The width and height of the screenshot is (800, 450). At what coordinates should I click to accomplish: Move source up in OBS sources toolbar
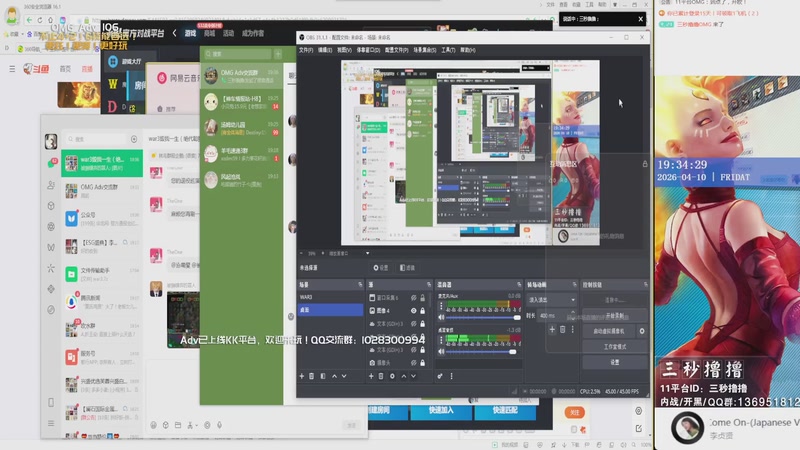(x=404, y=377)
